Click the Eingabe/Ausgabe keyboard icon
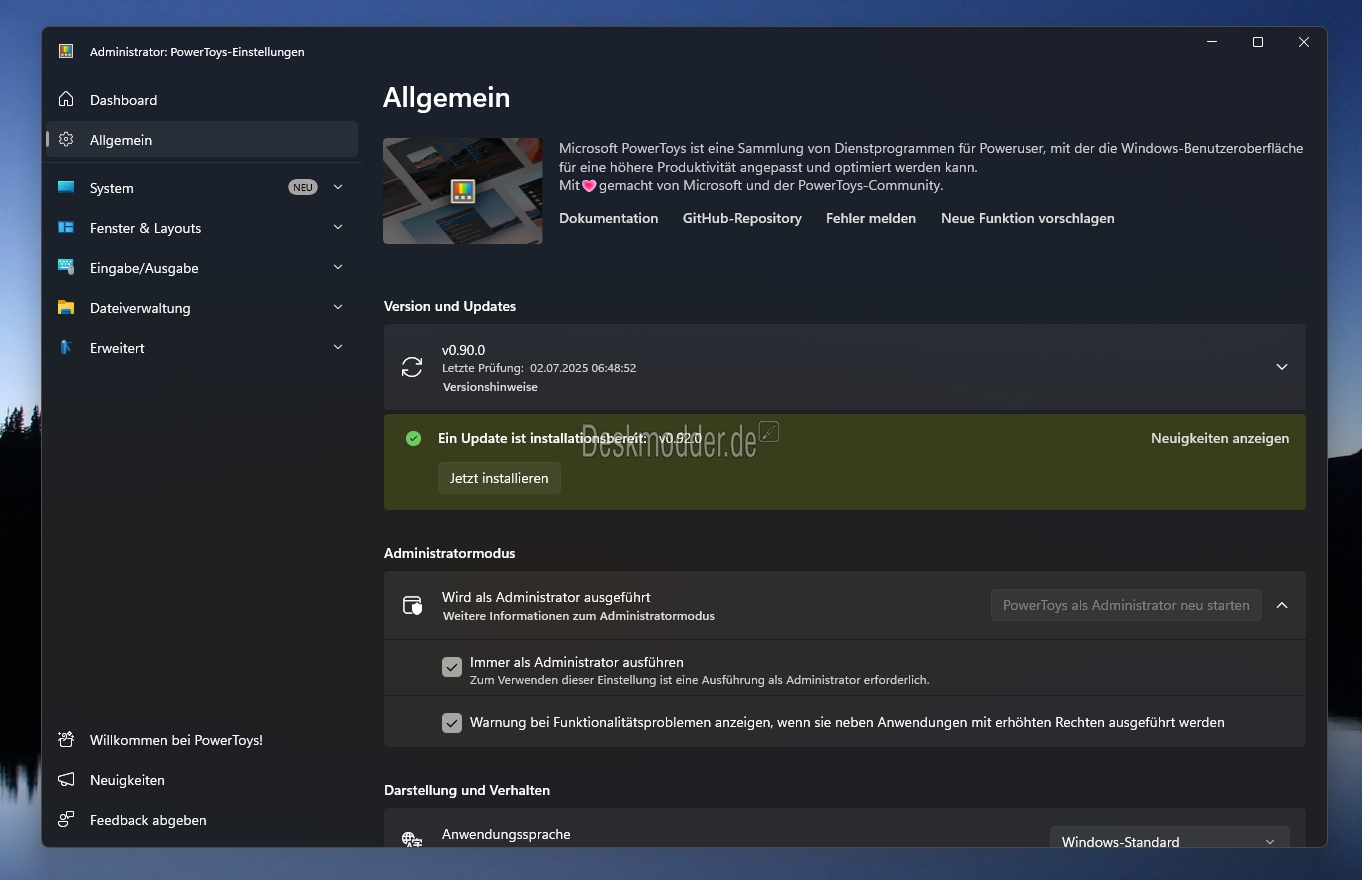The width and height of the screenshot is (1362, 880). (66, 267)
